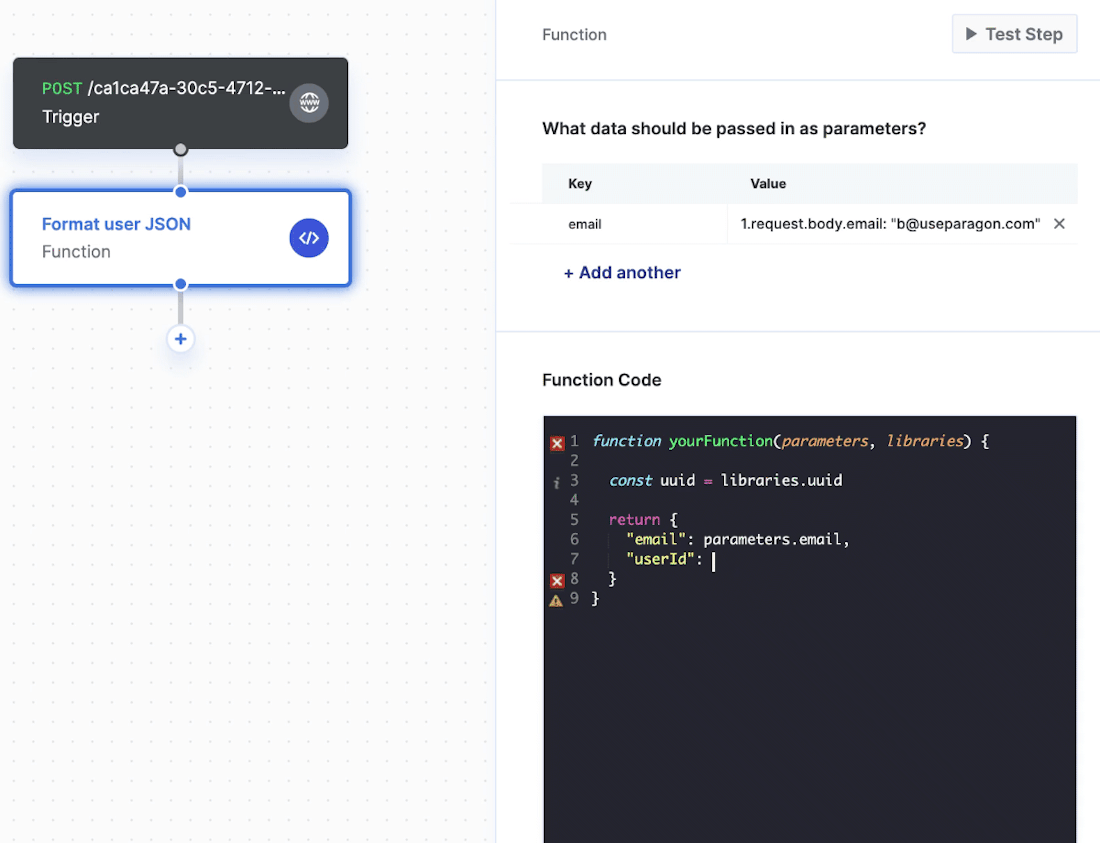Image resolution: width=1100 pixels, height=843 pixels.
Task: Click the red error marker on code line 8
Action: pyautogui.click(x=558, y=580)
